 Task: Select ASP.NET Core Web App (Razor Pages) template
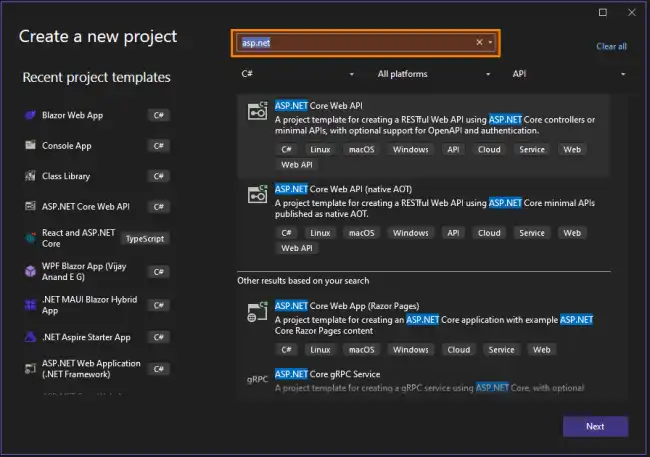(423, 329)
